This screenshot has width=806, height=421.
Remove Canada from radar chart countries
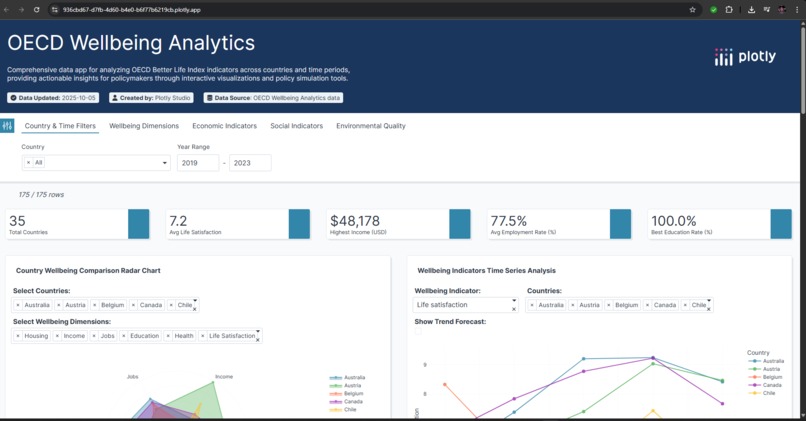[133, 305]
